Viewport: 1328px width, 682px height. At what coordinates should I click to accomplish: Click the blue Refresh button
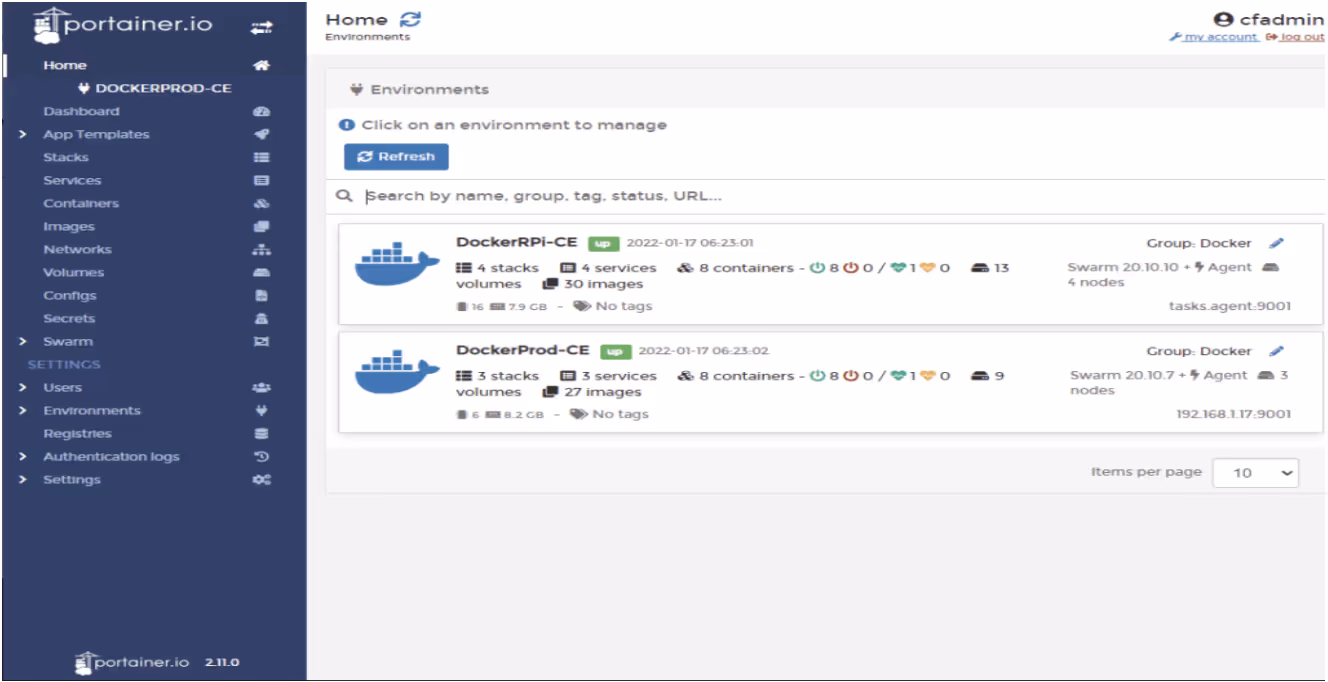pos(396,157)
